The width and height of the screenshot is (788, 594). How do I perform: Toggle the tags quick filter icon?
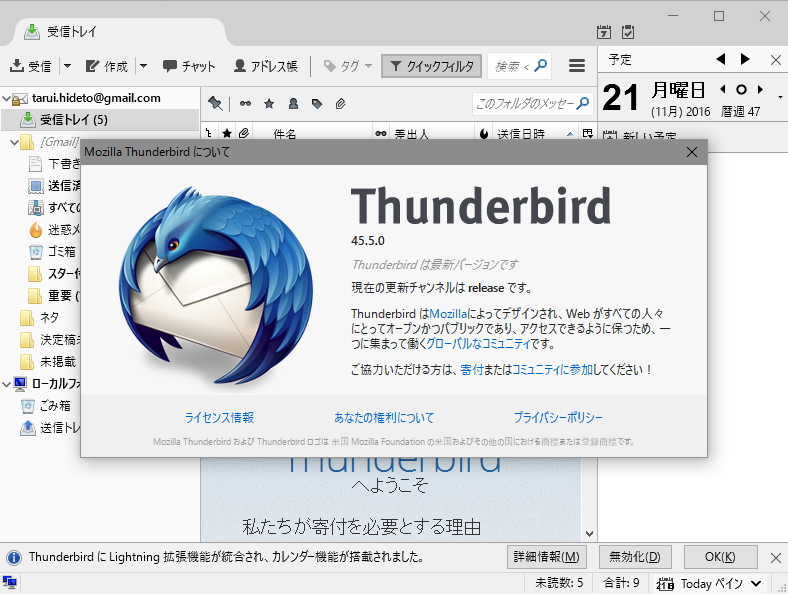317,104
